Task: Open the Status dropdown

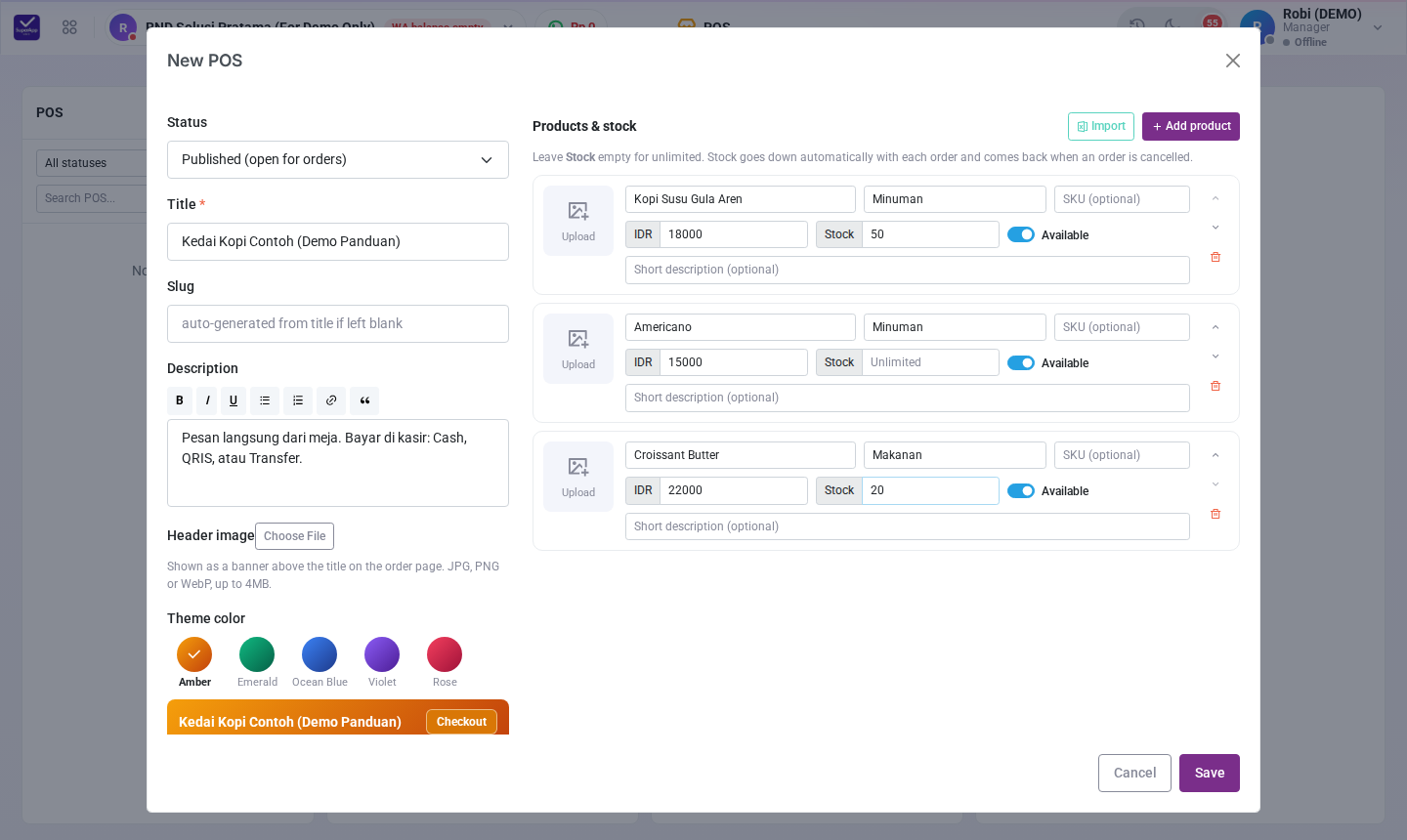Action: [338, 159]
